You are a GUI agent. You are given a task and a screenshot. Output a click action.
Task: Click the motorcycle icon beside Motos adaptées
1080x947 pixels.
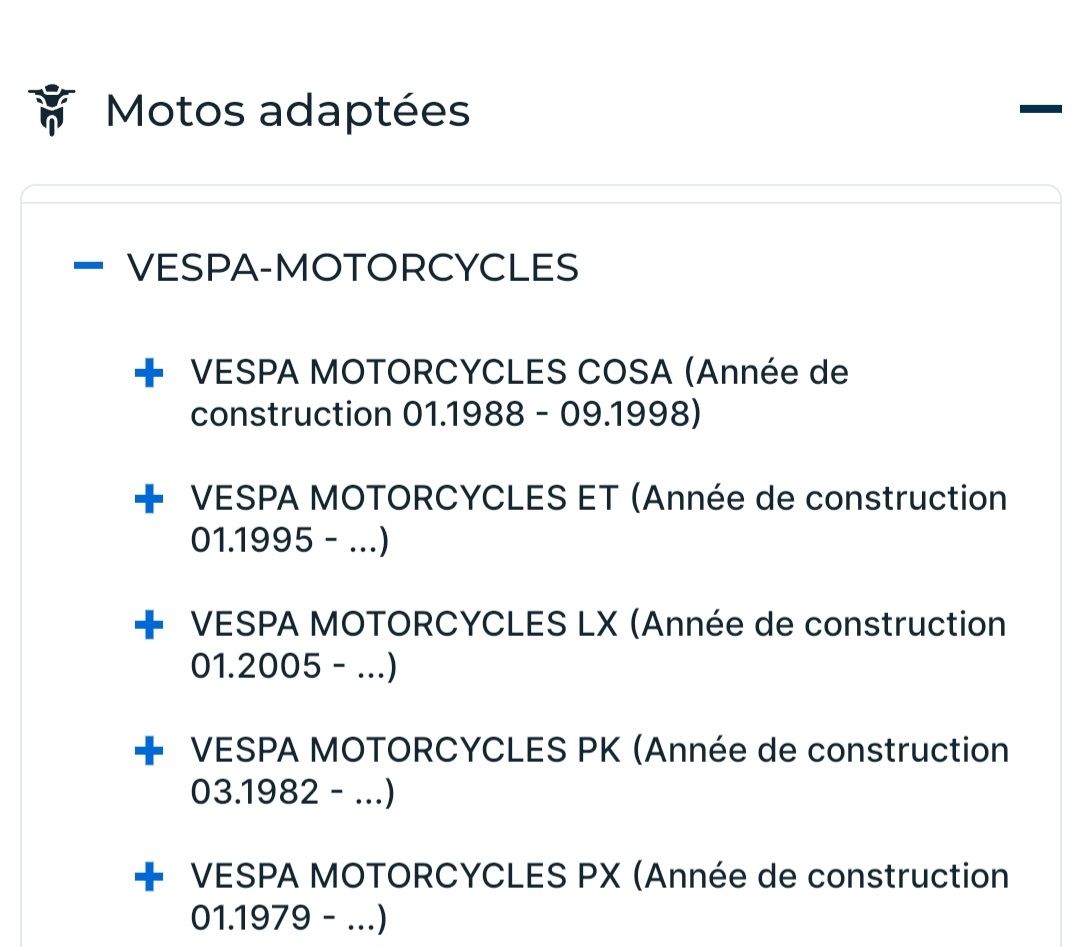coord(51,110)
